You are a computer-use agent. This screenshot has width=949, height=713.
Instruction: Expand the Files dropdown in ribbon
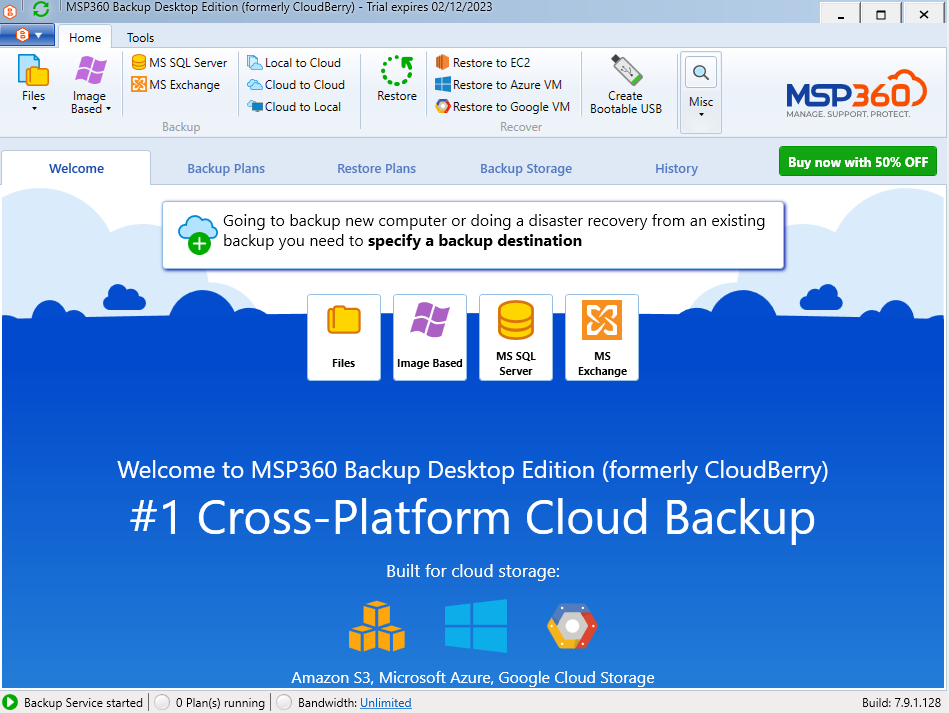(34, 108)
